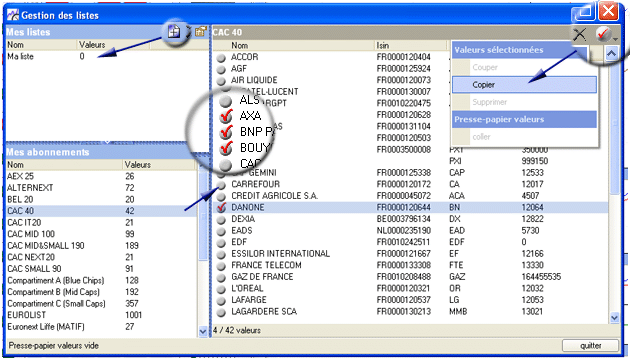Tick the bullet next to ACCOR
The image size is (630, 360).
[221, 58]
